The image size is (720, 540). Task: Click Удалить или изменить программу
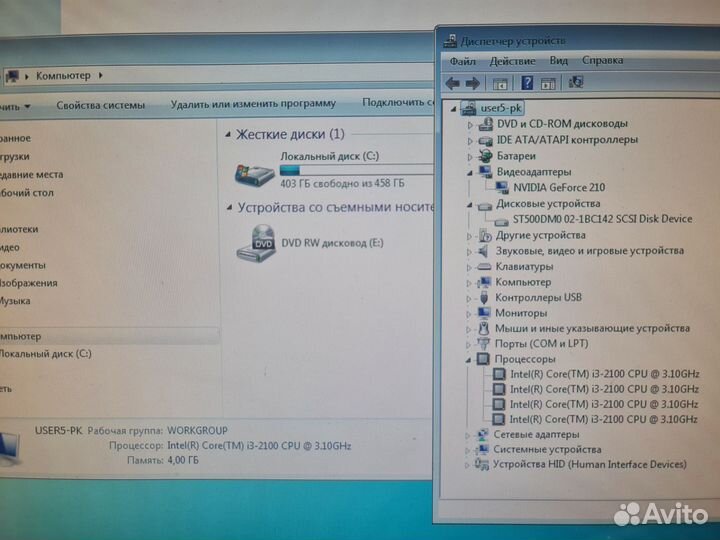tap(253, 104)
